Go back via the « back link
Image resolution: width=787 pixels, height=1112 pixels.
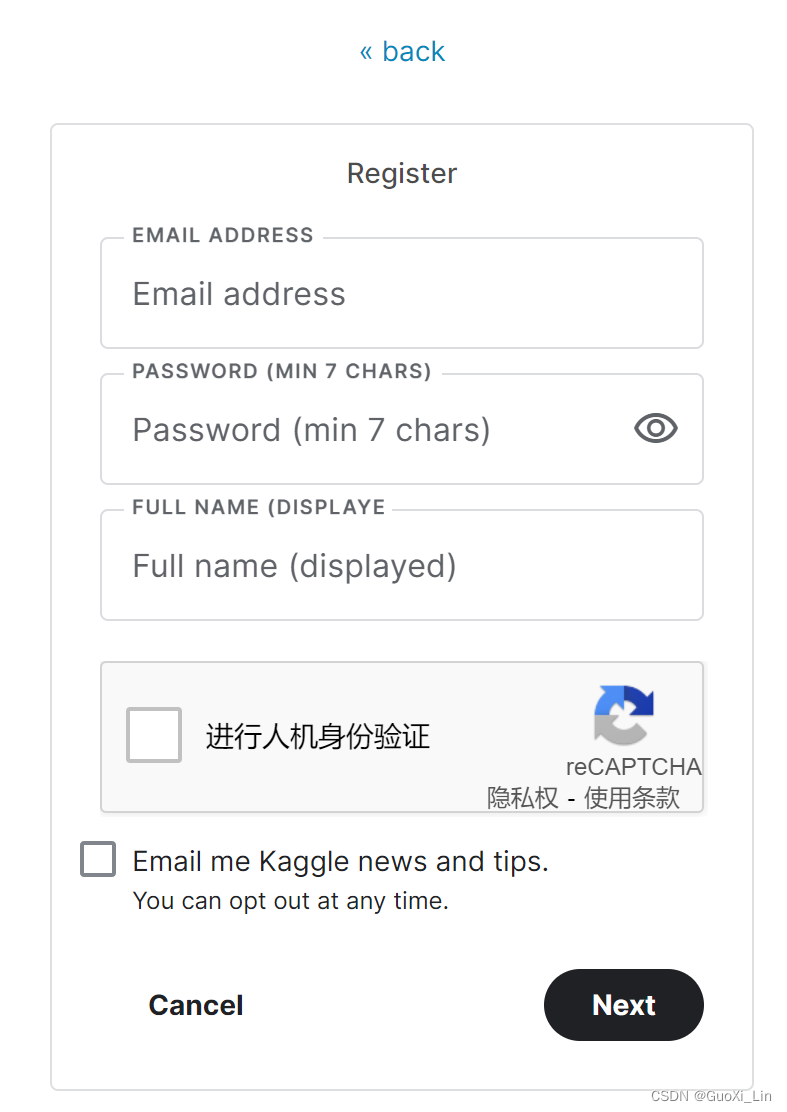pyautogui.click(x=402, y=52)
